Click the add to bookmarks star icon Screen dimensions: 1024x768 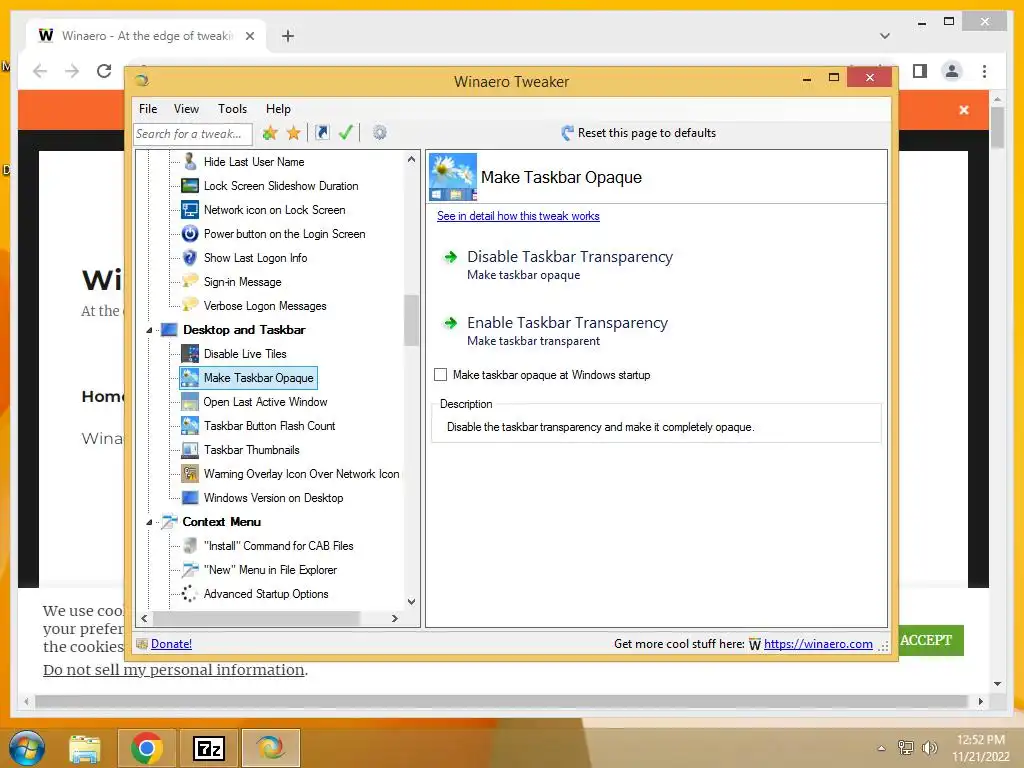270,133
